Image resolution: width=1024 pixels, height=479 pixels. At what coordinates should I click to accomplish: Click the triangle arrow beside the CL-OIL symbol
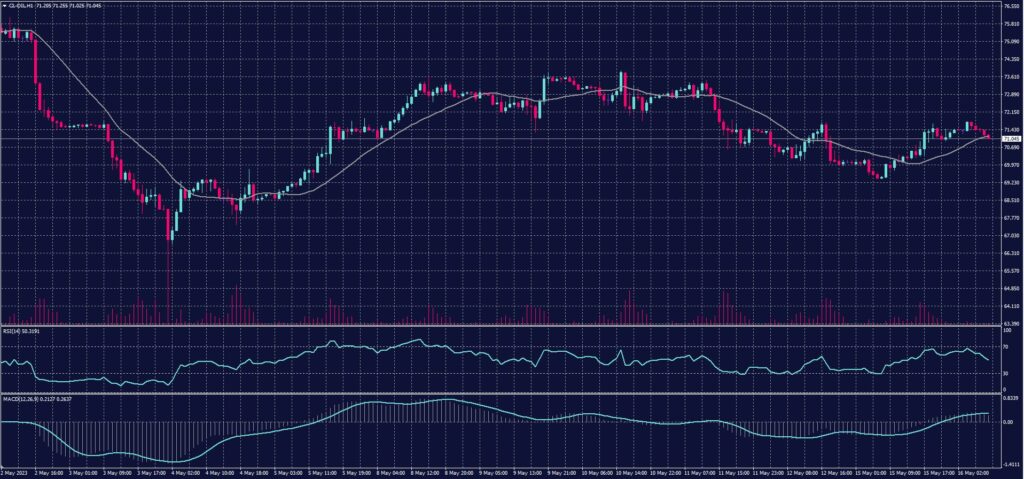coord(4,5)
